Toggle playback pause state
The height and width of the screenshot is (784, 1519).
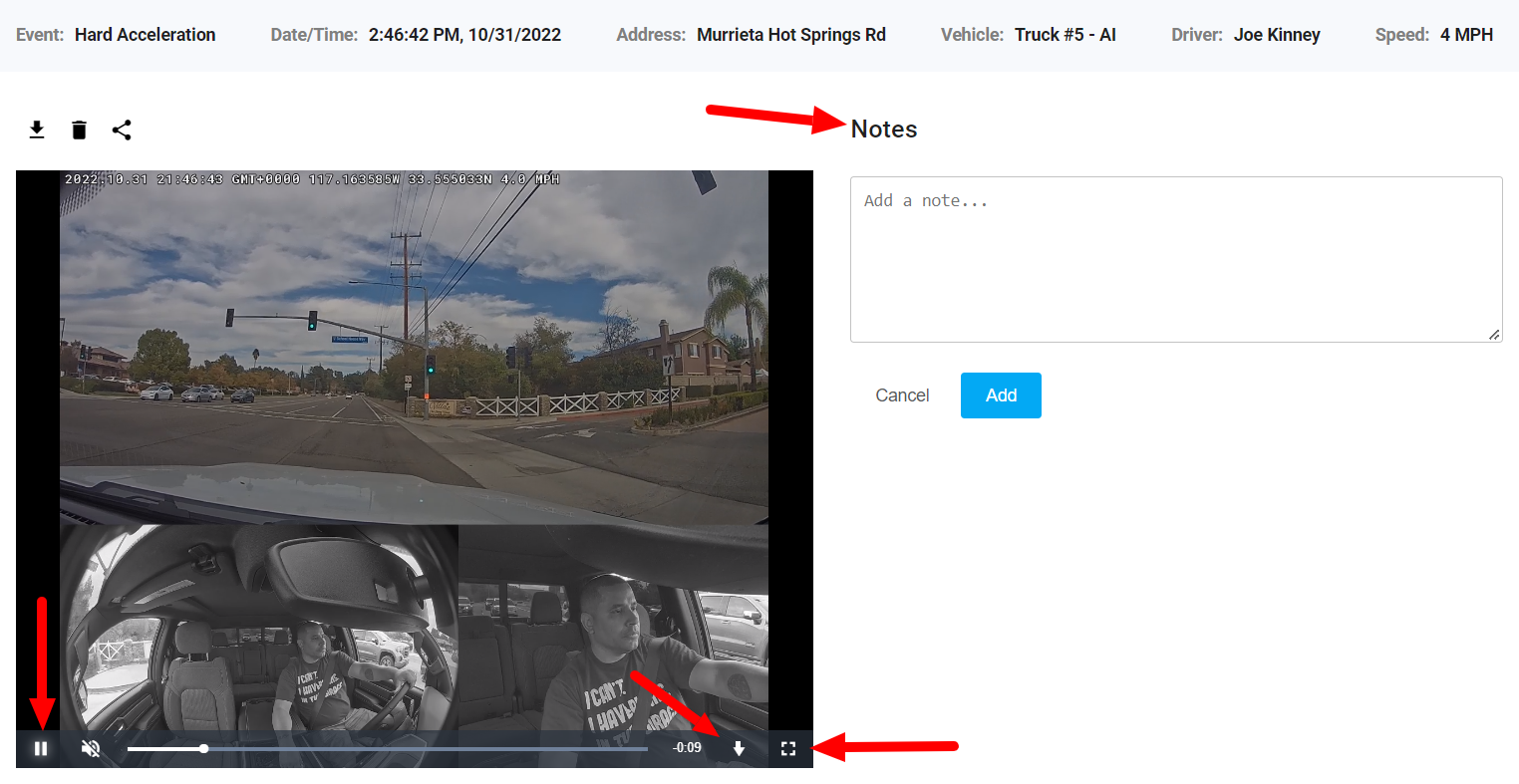pos(41,748)
